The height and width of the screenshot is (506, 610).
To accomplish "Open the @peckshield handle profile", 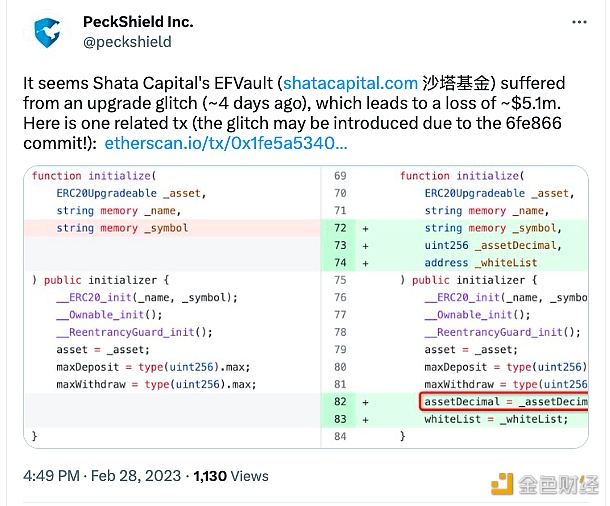I will coord(127,42).
